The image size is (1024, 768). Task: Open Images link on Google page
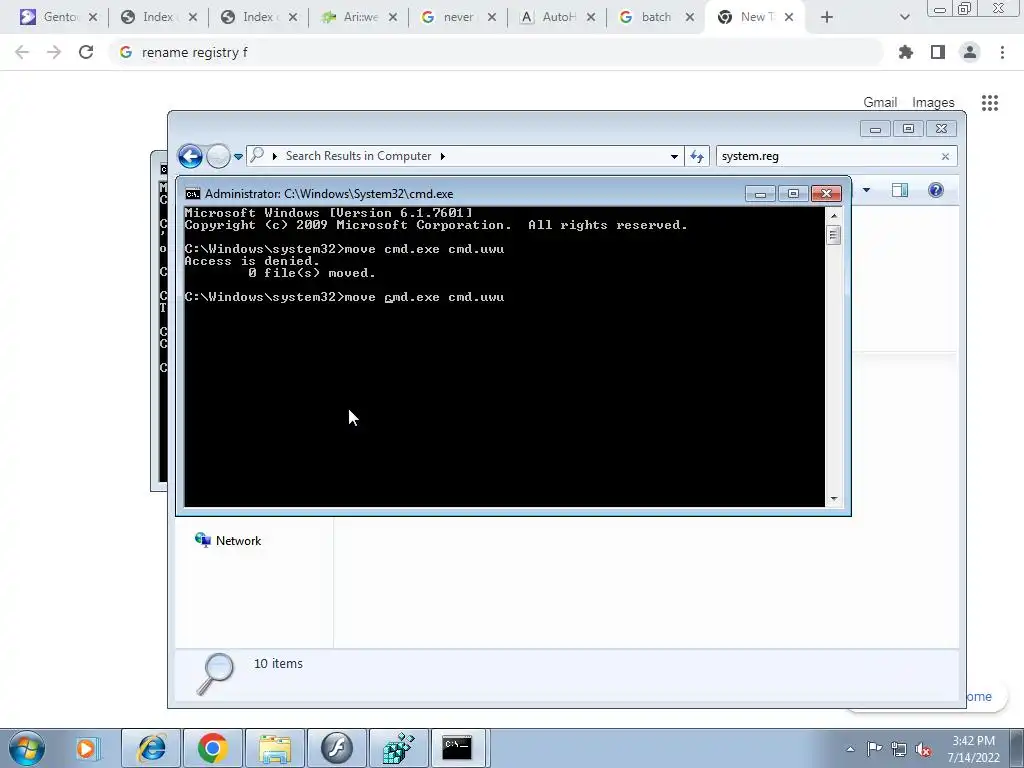[x=933, y=102]
